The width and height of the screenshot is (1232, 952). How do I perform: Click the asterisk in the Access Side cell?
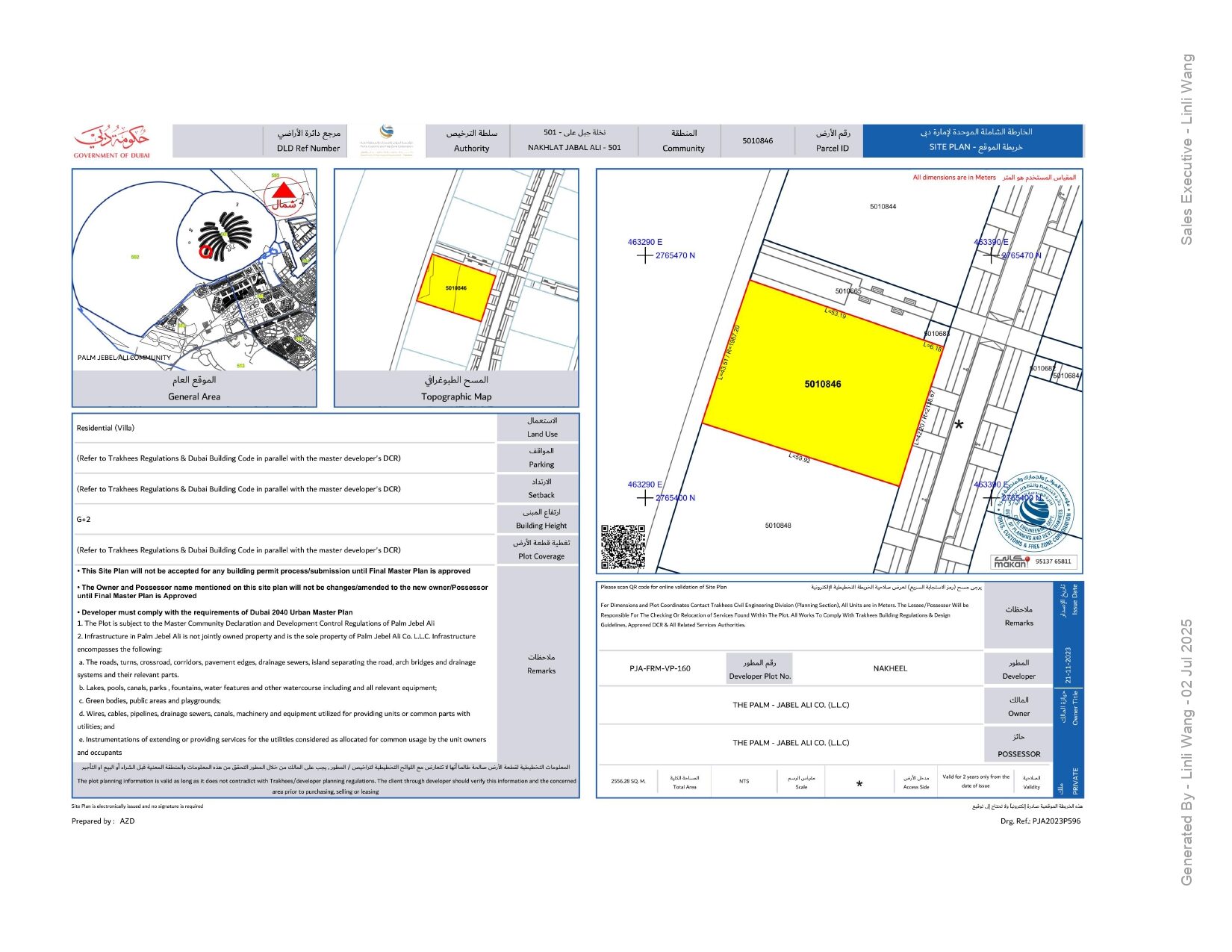(x=859, y=784)
